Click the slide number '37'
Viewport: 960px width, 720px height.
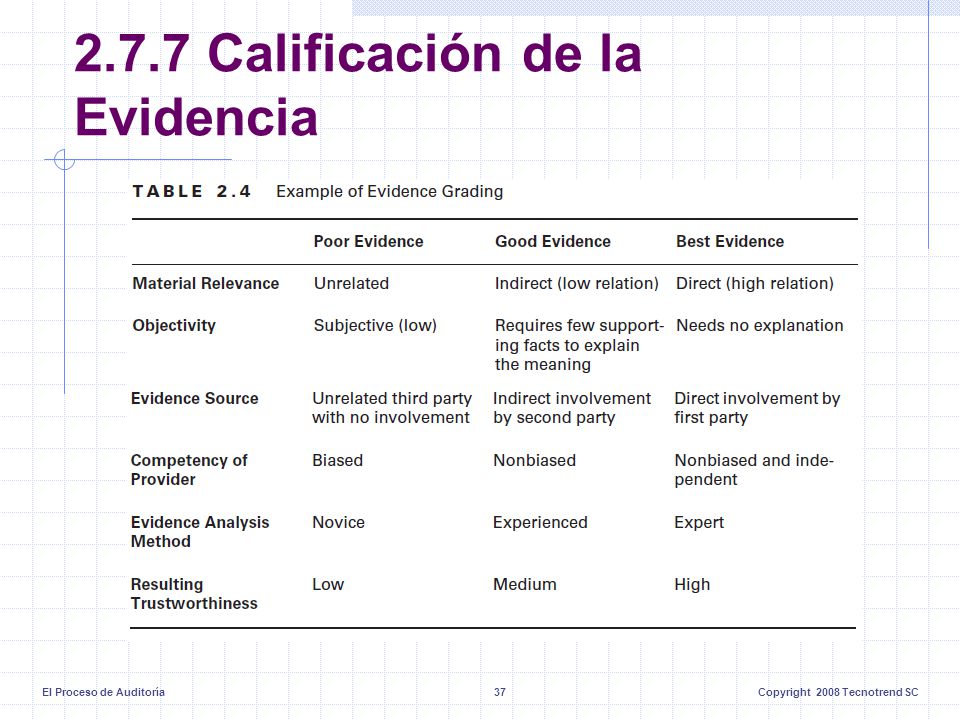pyautogui.click(x=500, y=692)
